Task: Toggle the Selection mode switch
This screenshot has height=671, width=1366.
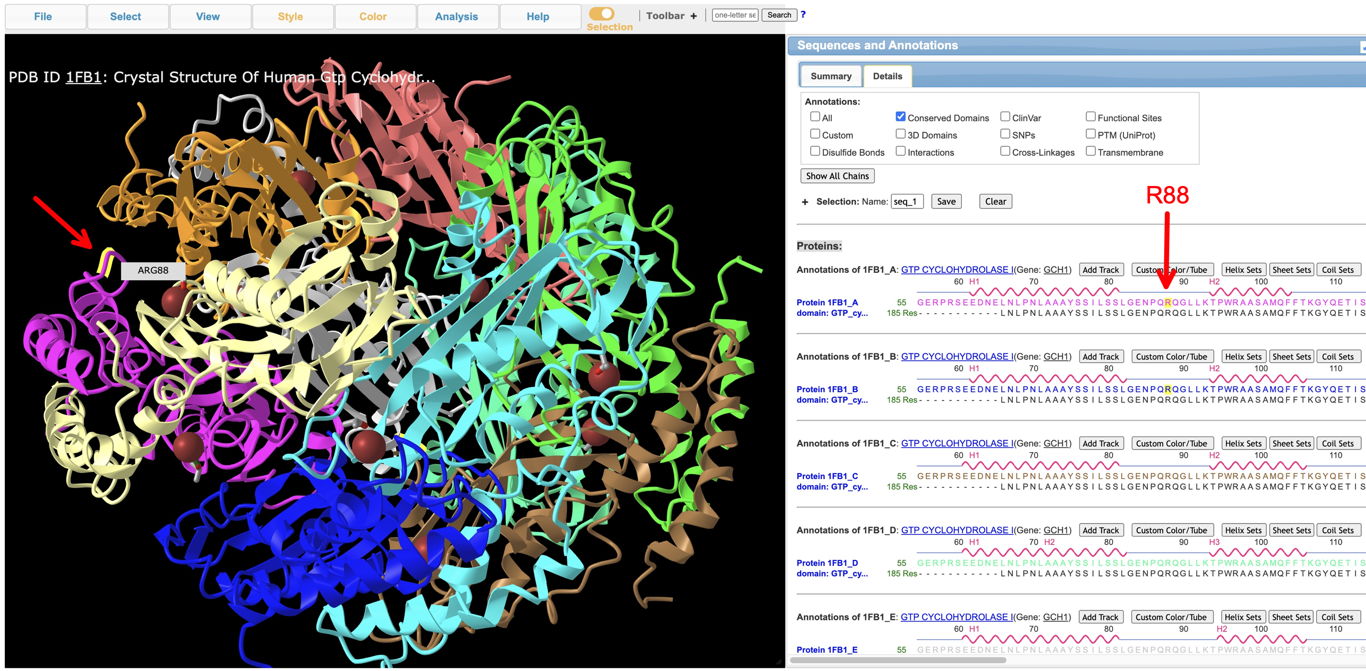Action: [602, 14]
